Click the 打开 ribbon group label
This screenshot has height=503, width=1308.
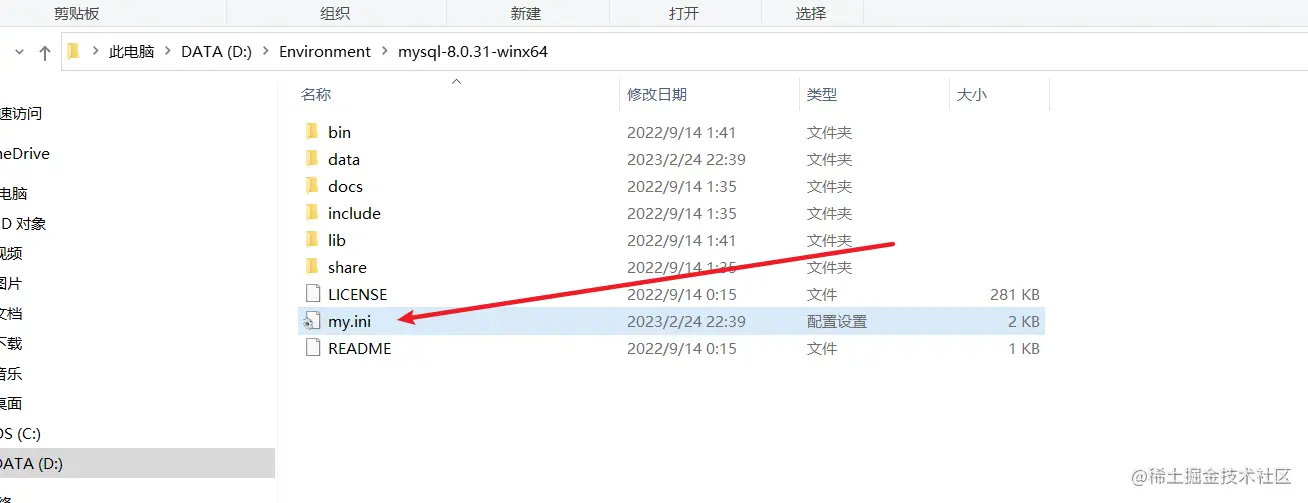[684, 13]
